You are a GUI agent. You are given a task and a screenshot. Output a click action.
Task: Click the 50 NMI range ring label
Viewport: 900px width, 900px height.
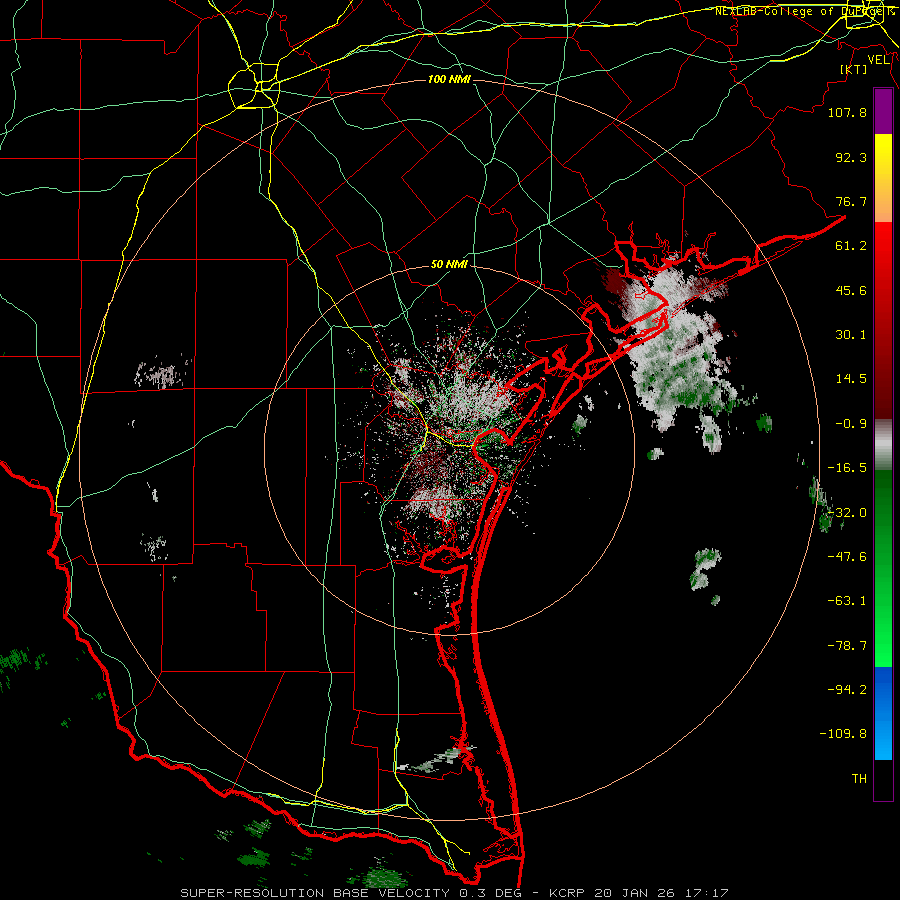click(449, 265)
